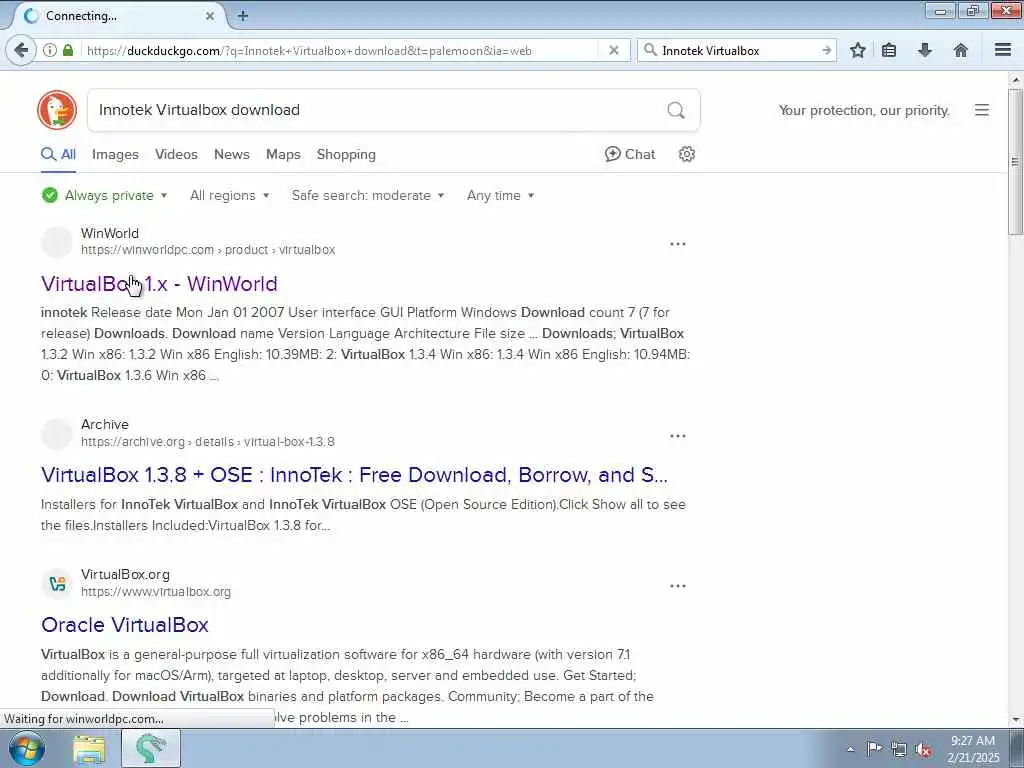Expand the All regions dropdown
1024x768 pixels.
pyautogui.click(x=229, y=195)
